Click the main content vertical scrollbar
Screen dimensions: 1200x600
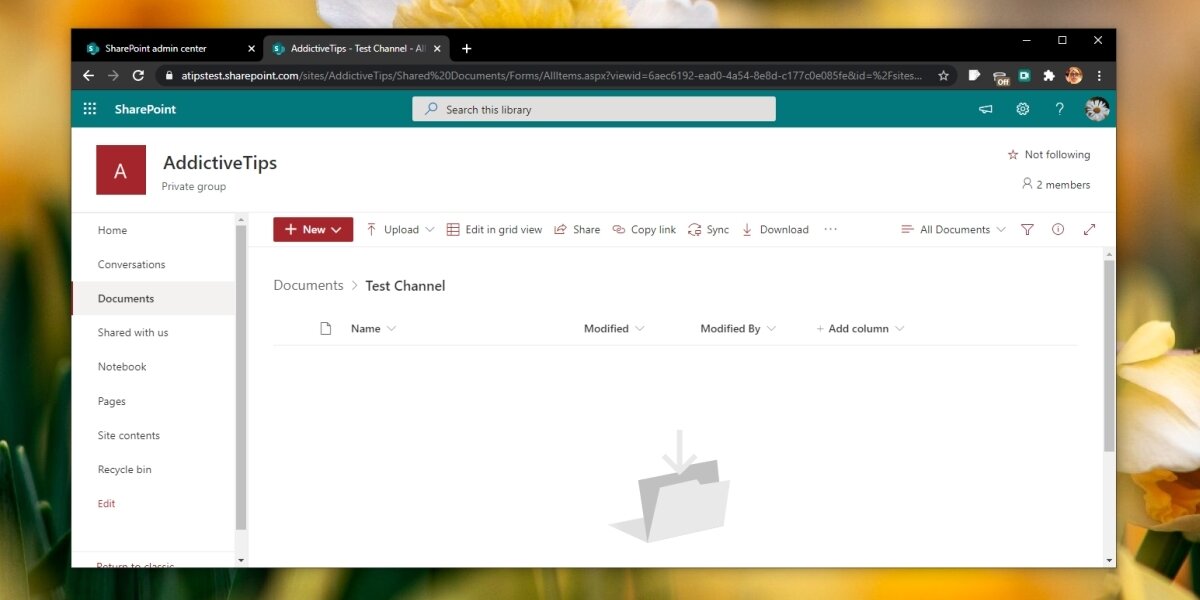(1109, 356)
